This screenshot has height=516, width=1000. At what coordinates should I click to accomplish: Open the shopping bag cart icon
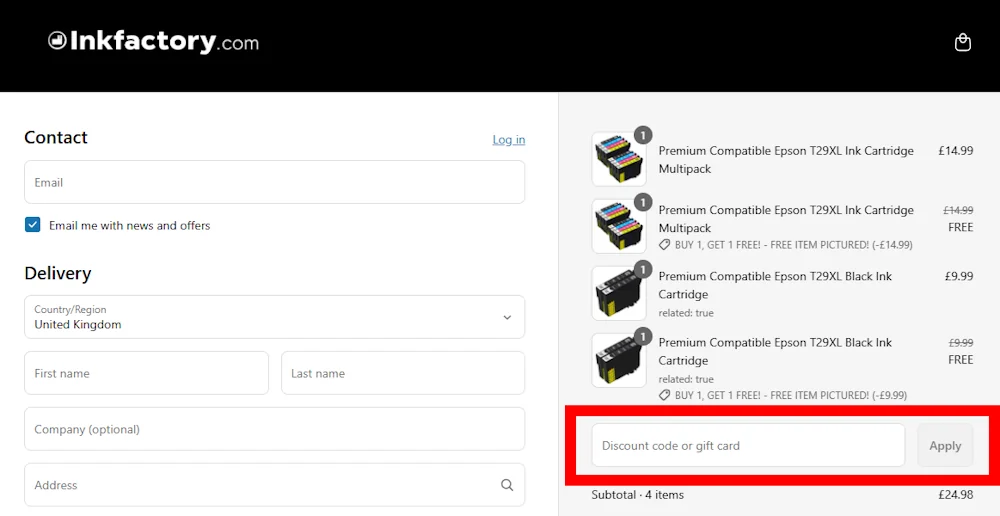coord(962,43)
